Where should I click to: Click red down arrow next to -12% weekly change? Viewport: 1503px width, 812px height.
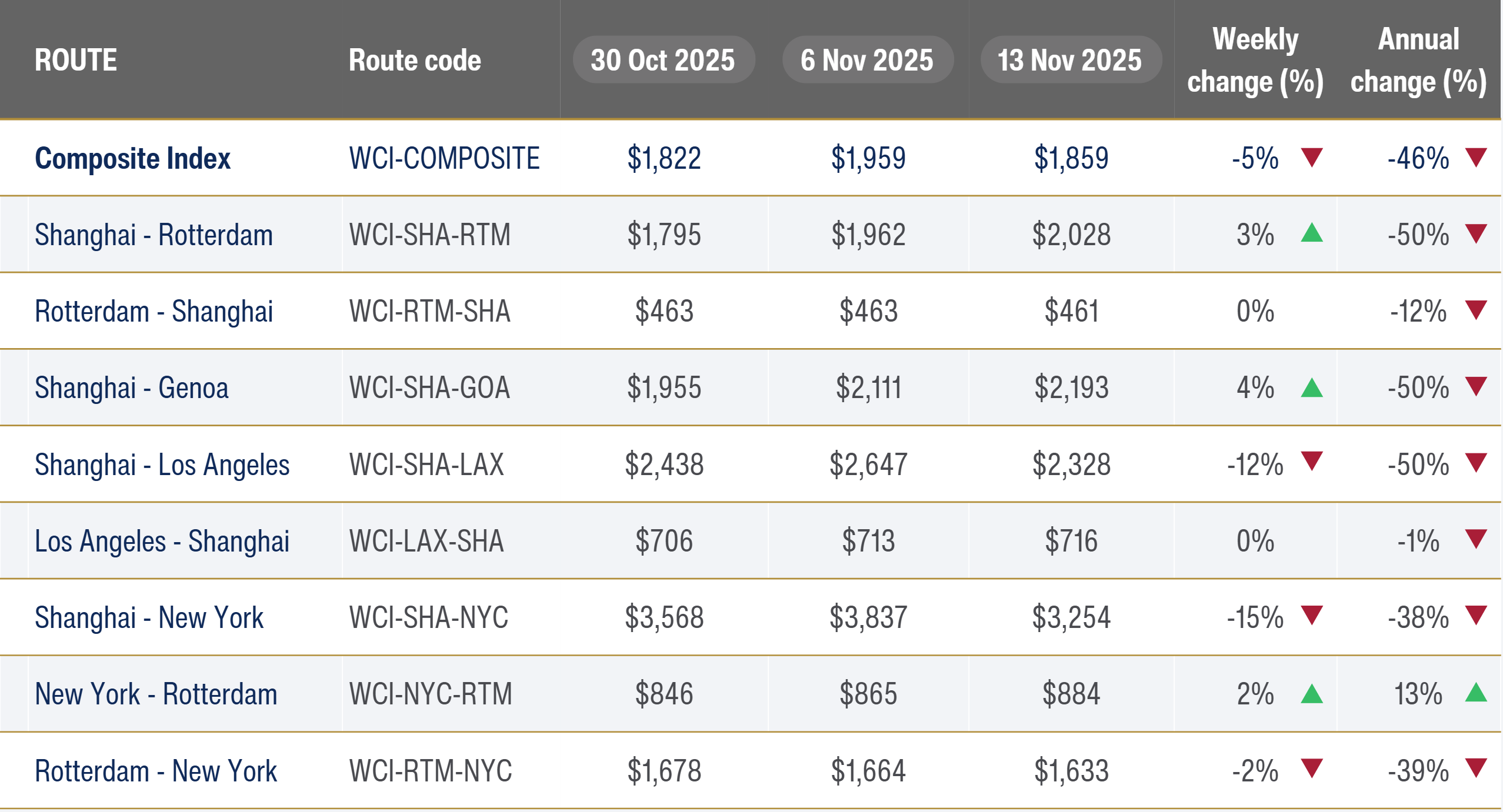tap(1312, 461)
